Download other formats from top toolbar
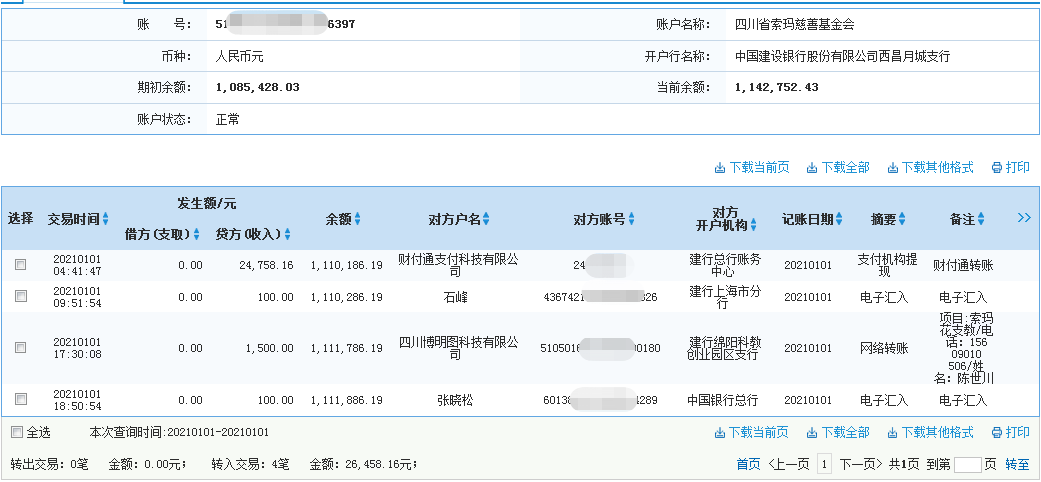 [930, 167]
